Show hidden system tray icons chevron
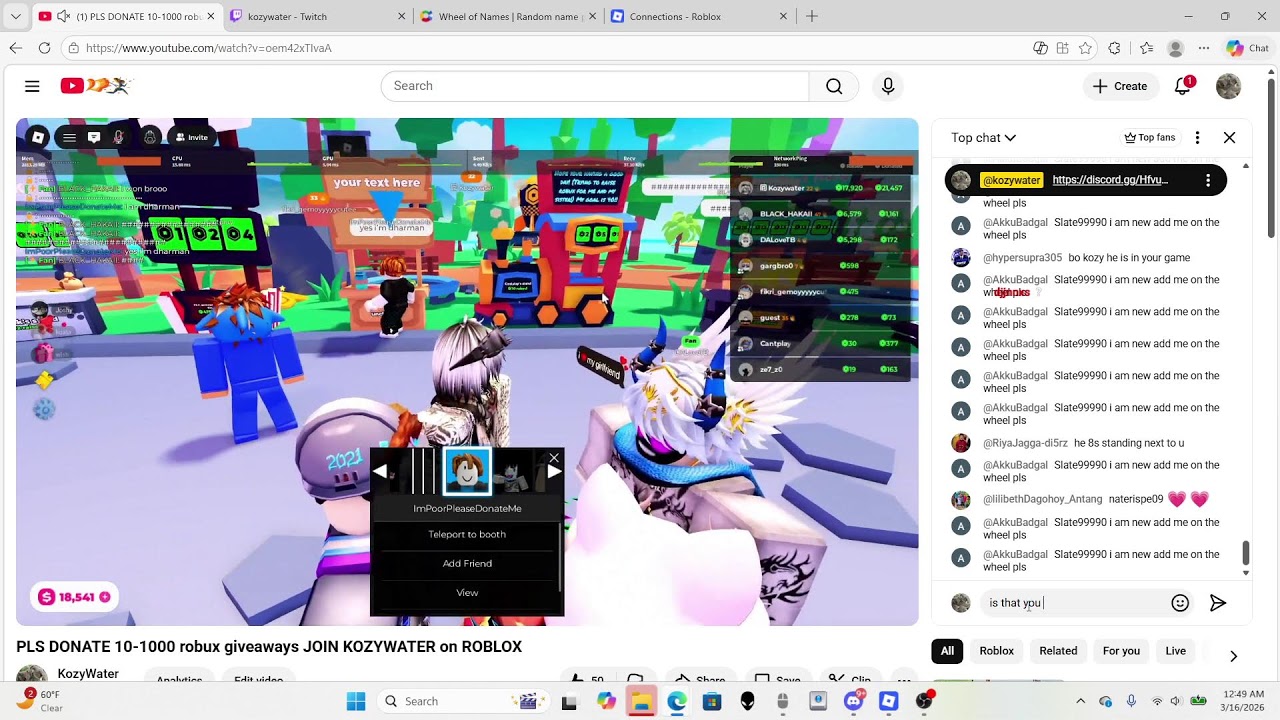Viewport: 1280px width, 720px height. (1080, 701)
